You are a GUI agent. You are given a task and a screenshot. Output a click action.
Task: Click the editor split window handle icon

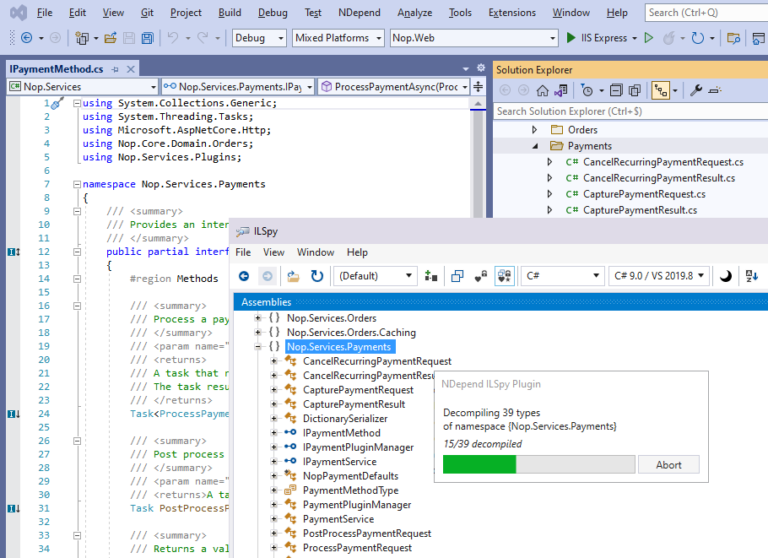click(x=478, y=87)
